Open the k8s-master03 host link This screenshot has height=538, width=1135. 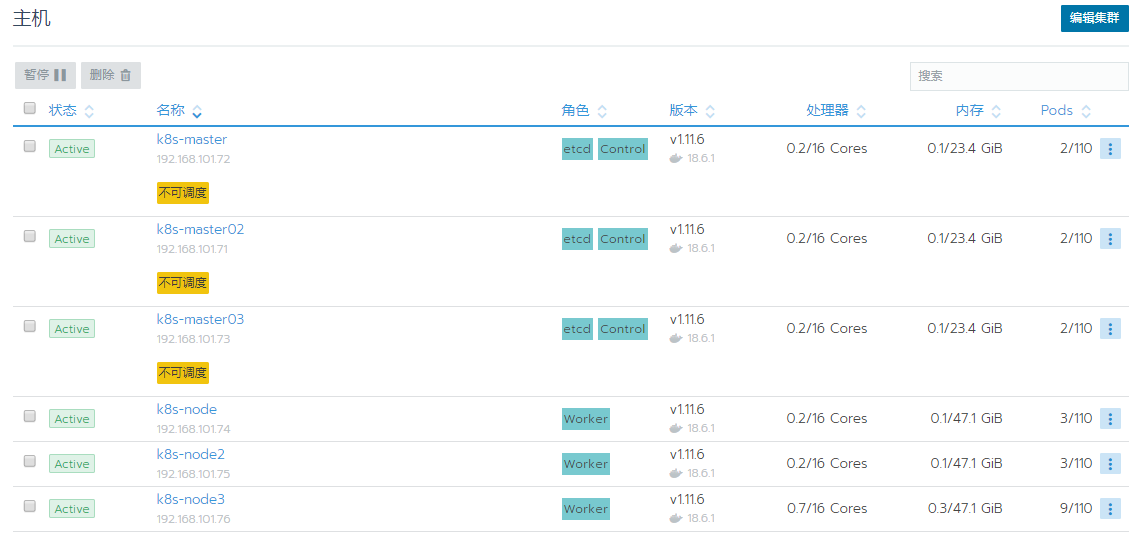click(x=201, y=319)
